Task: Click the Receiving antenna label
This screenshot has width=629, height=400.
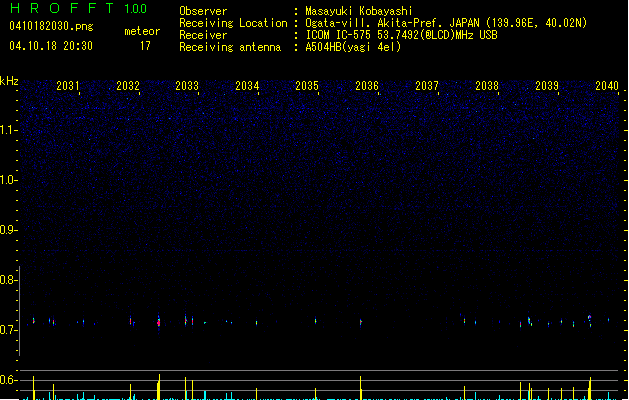Action: [x=230, y=47]
